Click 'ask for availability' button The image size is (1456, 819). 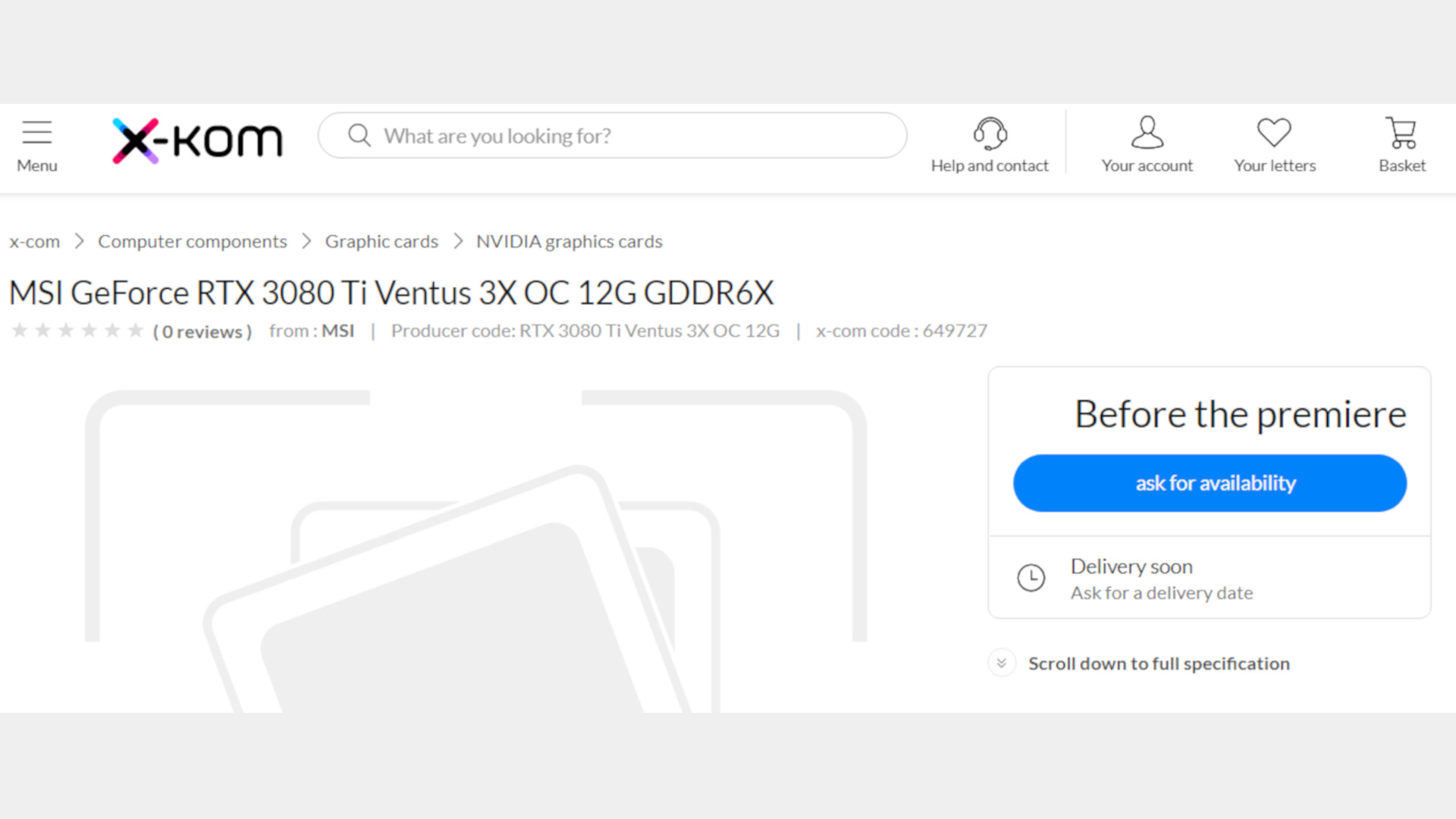1210,483
